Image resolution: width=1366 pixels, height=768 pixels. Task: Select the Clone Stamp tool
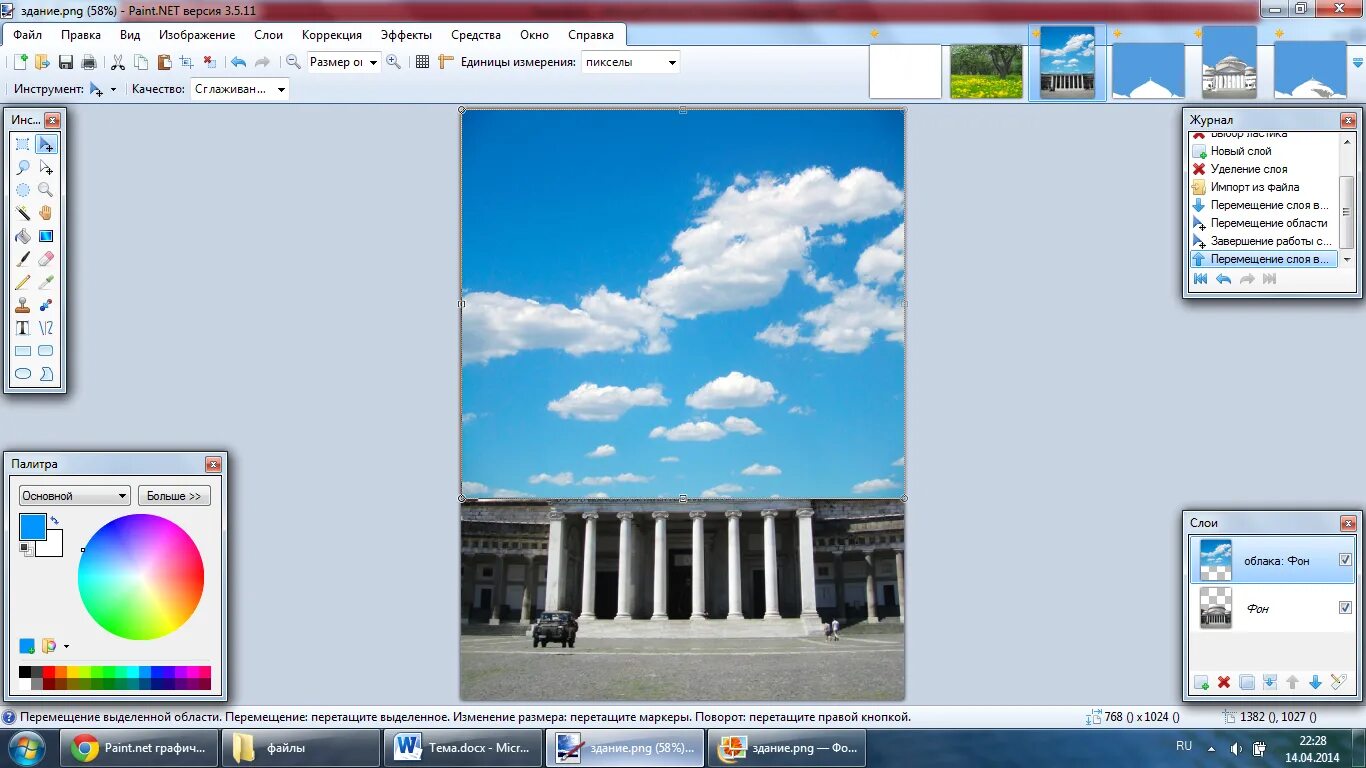pos(23,305)
